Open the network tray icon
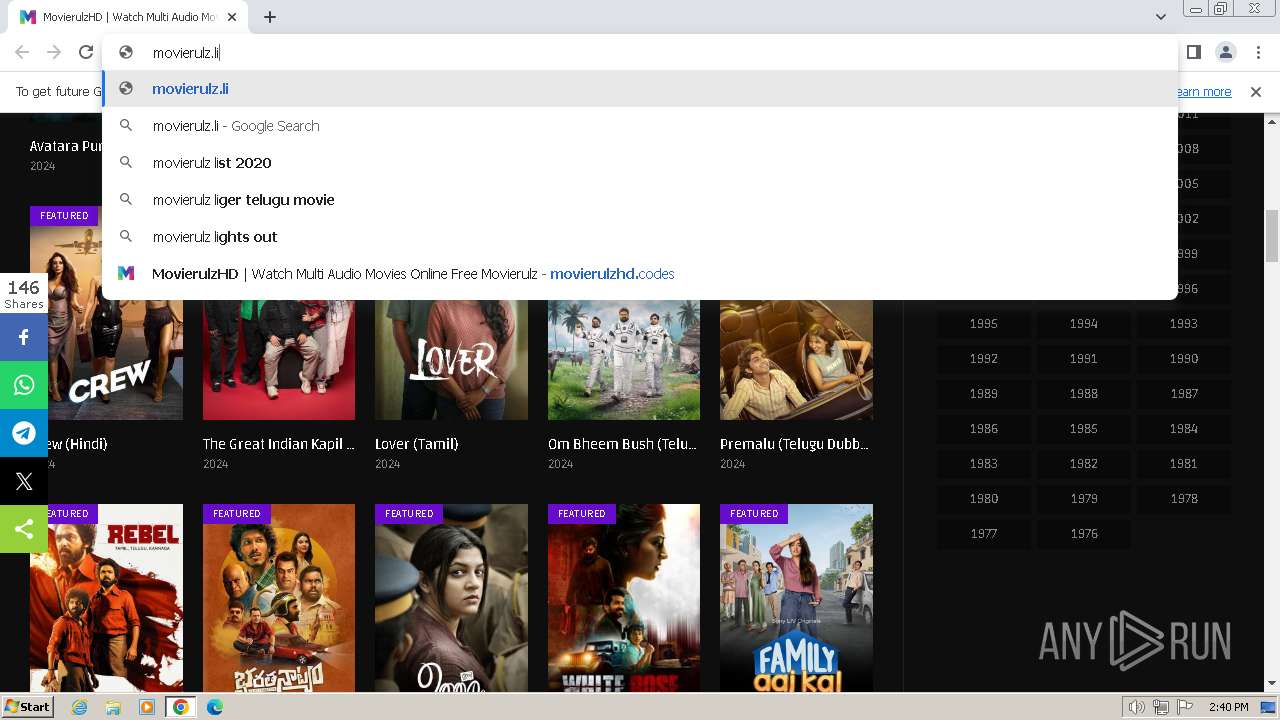 tap(1161, 707)
